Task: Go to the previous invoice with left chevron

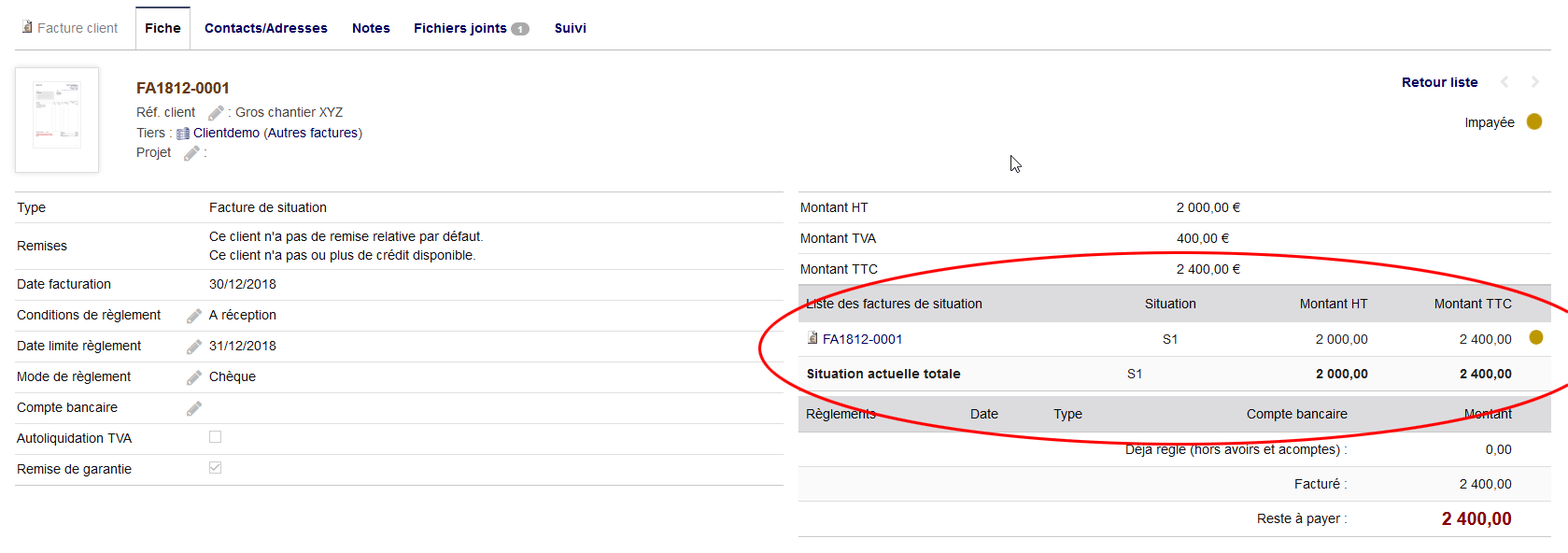Action: 1504,82
